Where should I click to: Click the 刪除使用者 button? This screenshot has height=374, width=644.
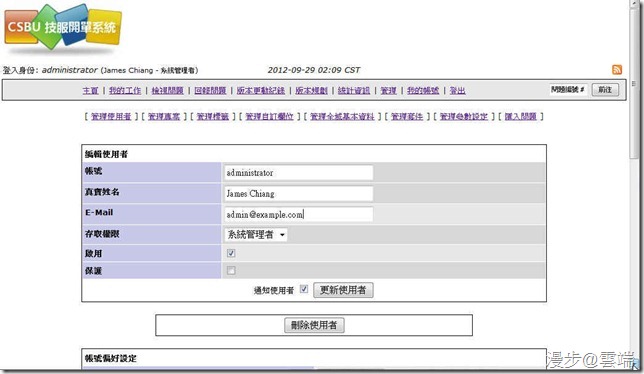(314, 326)
